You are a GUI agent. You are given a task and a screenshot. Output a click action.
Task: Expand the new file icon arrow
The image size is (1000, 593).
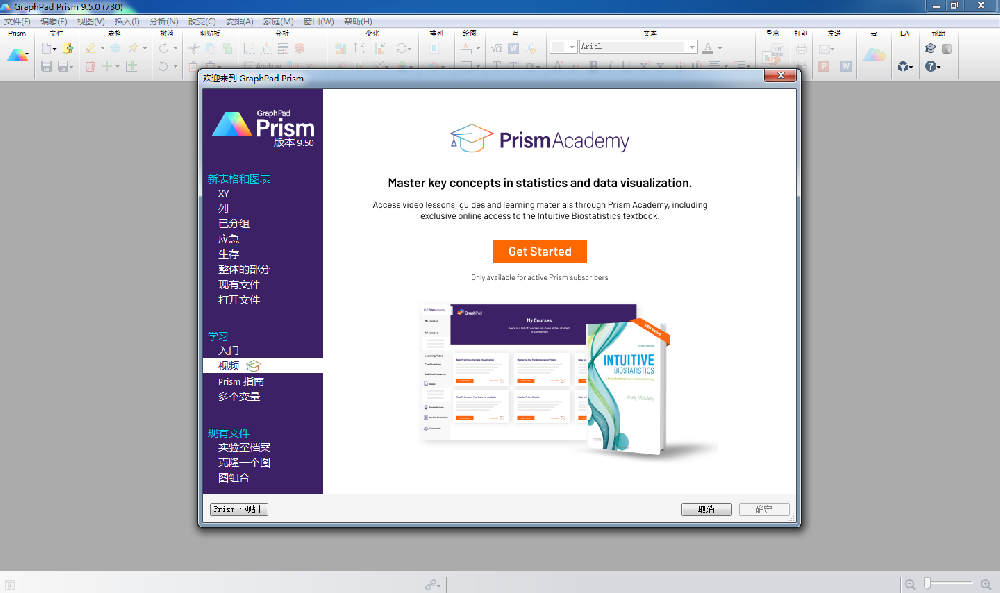(x=54, y=48)
